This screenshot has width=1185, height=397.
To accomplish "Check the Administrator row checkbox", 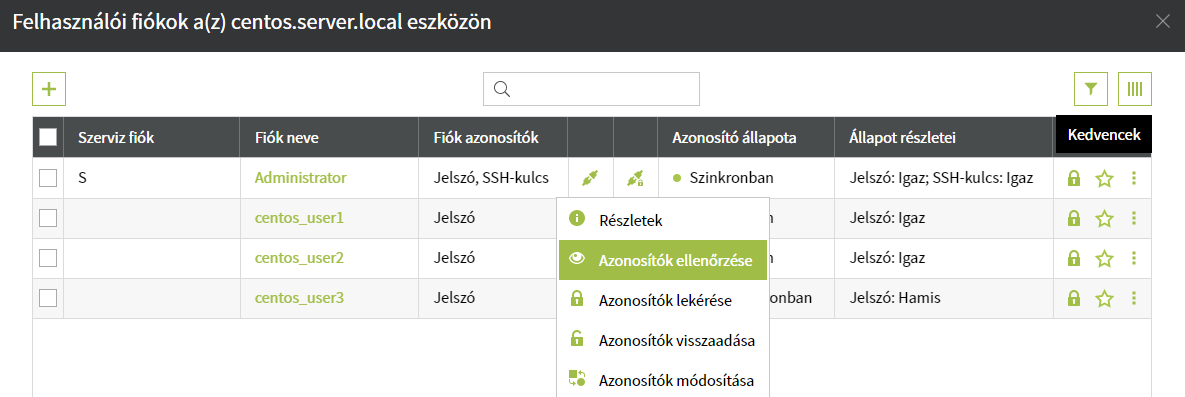I will pyautogui.click(x=48, y=178).
